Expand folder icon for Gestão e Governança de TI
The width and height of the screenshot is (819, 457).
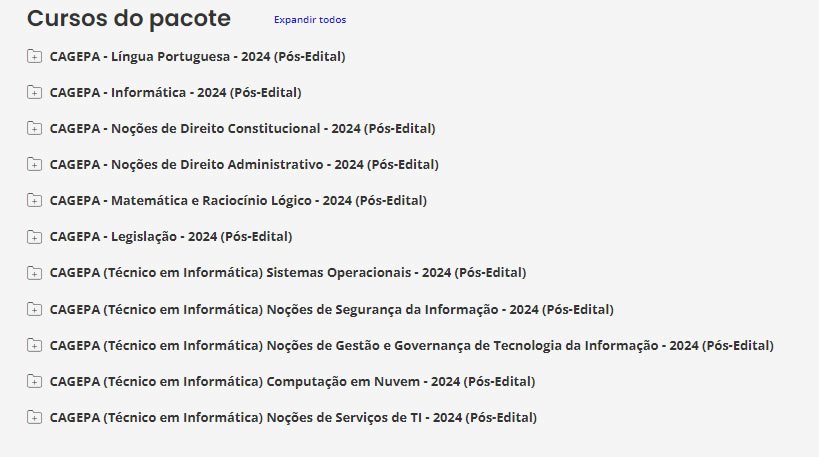(x=34, y=345)
